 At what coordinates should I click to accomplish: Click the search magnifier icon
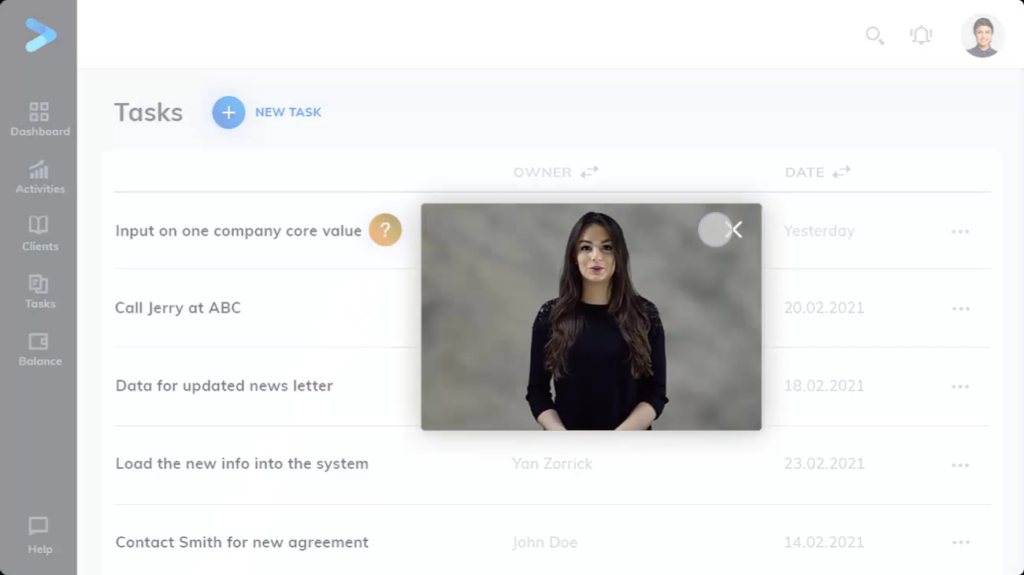pyautogui.click(x=874, y=35)
